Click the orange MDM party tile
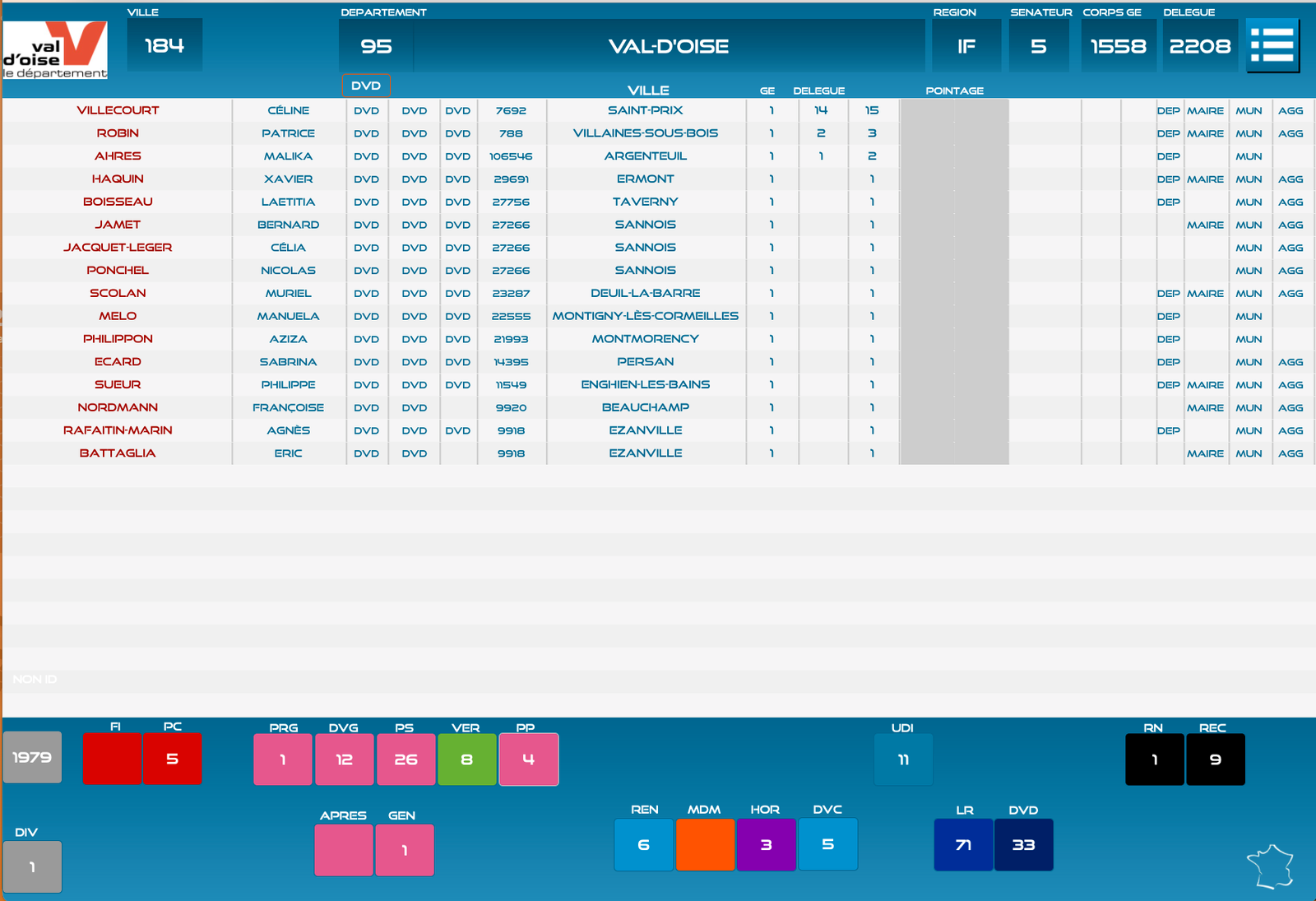1316x901 pixels. 705,844
